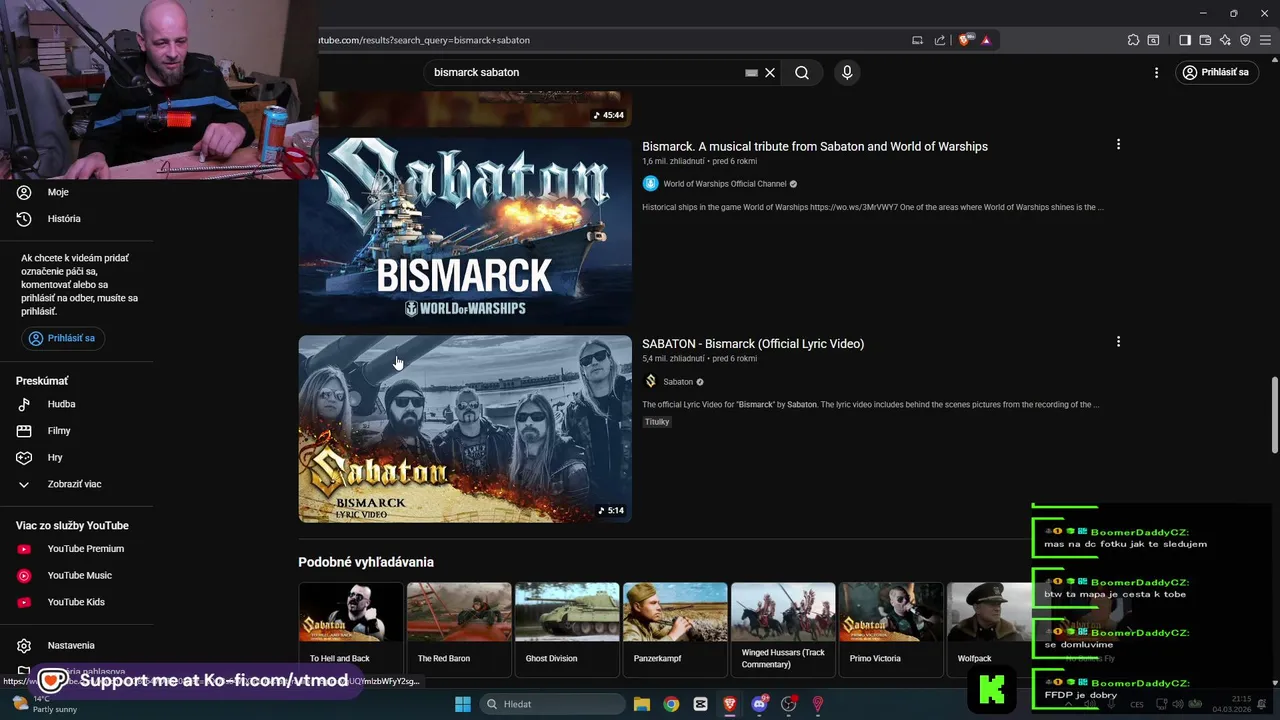Click the address bar URL
Viewport: 1280px width, 720px height.
pyautogui.click(x=424, y=40)
